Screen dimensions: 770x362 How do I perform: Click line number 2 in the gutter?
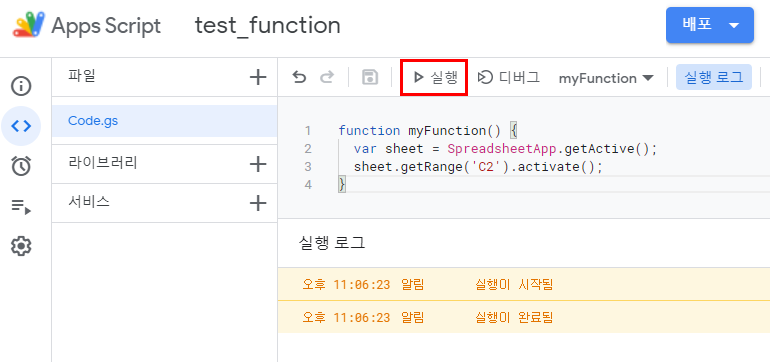(308, 149)
